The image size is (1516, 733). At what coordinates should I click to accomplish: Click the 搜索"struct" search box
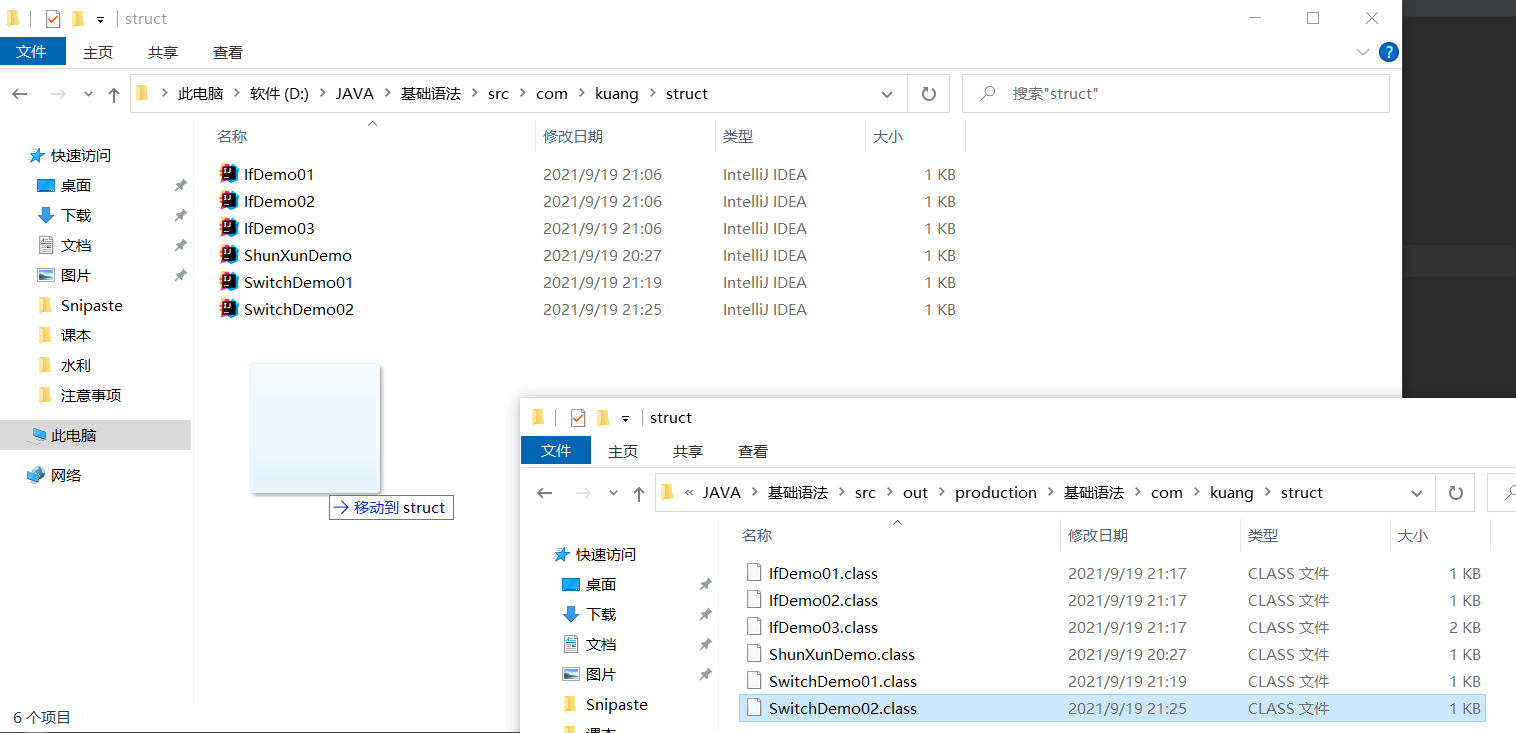(x=1176, y=94)
